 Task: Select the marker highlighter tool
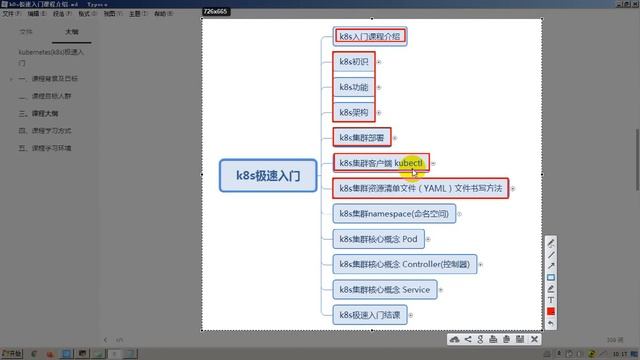pyautogui.click(x=551, y=289)
